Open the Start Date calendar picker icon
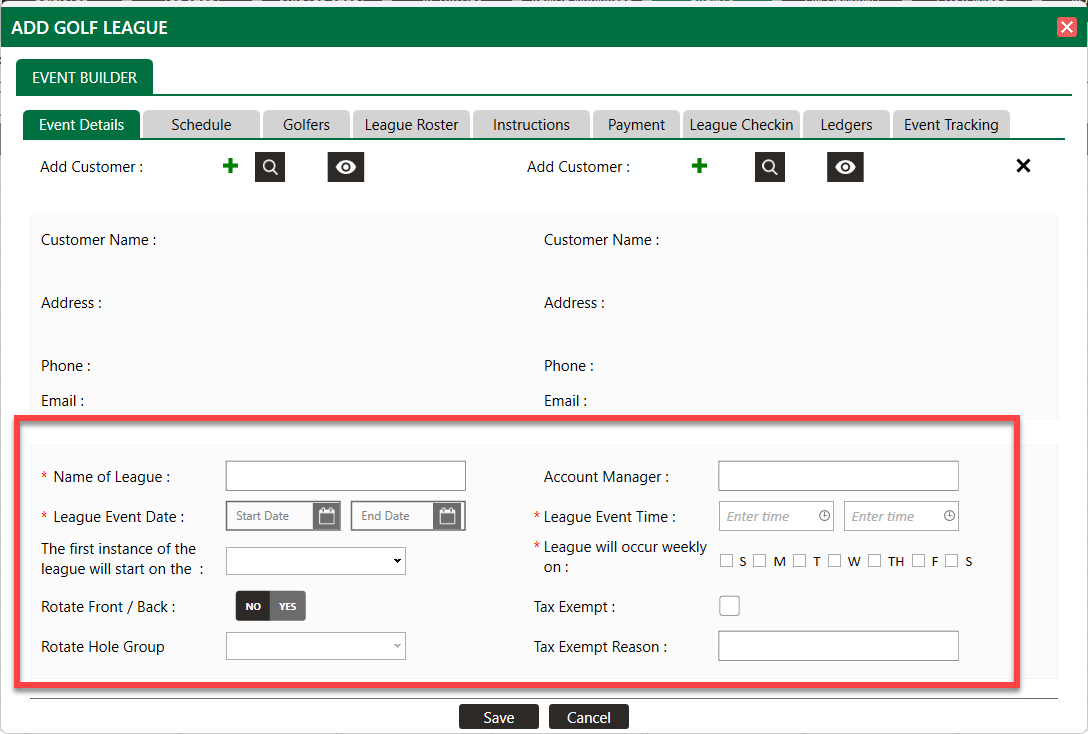 click(327, 516)
